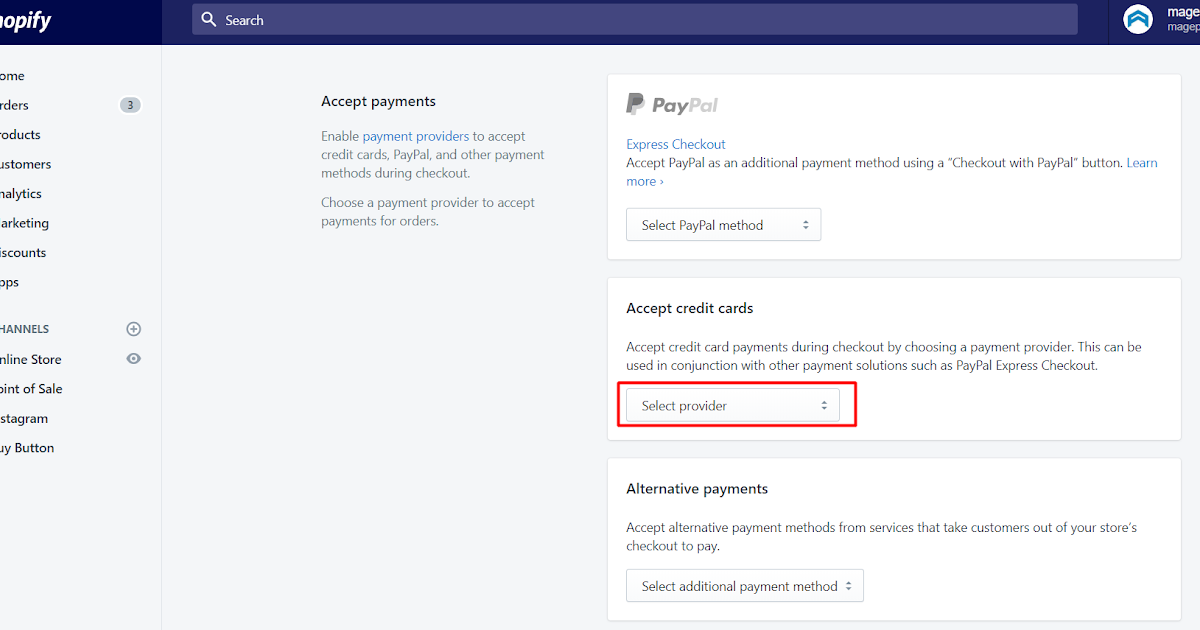Expand the Select provider dropdown
Image resolution: width=1200 pixels, height=630 pixels.
(733, 406)
